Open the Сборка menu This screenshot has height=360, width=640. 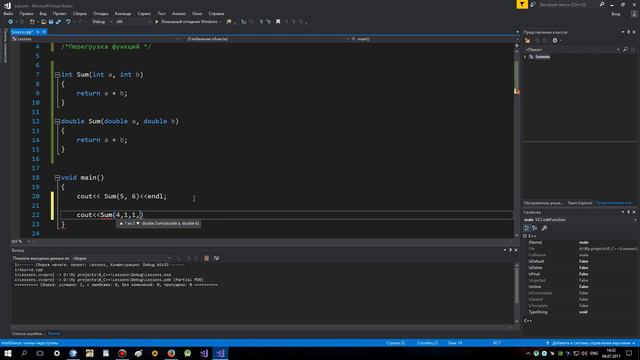(80, 14)
